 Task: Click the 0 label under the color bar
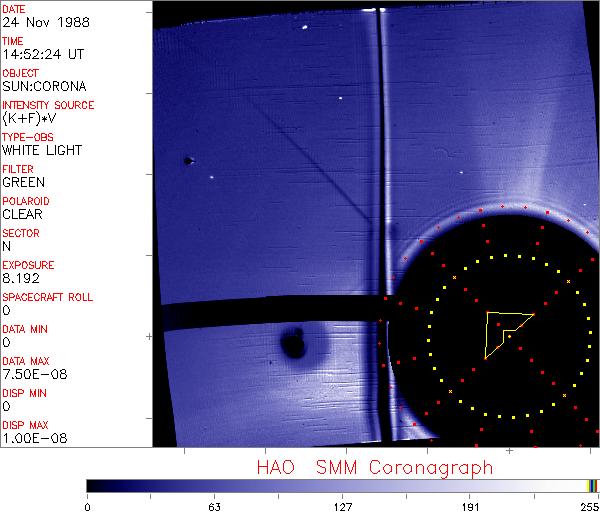pos(88,505)
